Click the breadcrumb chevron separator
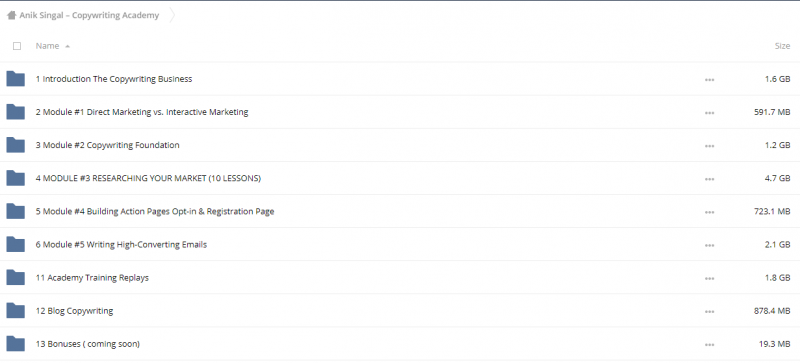Viewport: 800px width, 363px height. pyautogui.click(x=172, y=15)
